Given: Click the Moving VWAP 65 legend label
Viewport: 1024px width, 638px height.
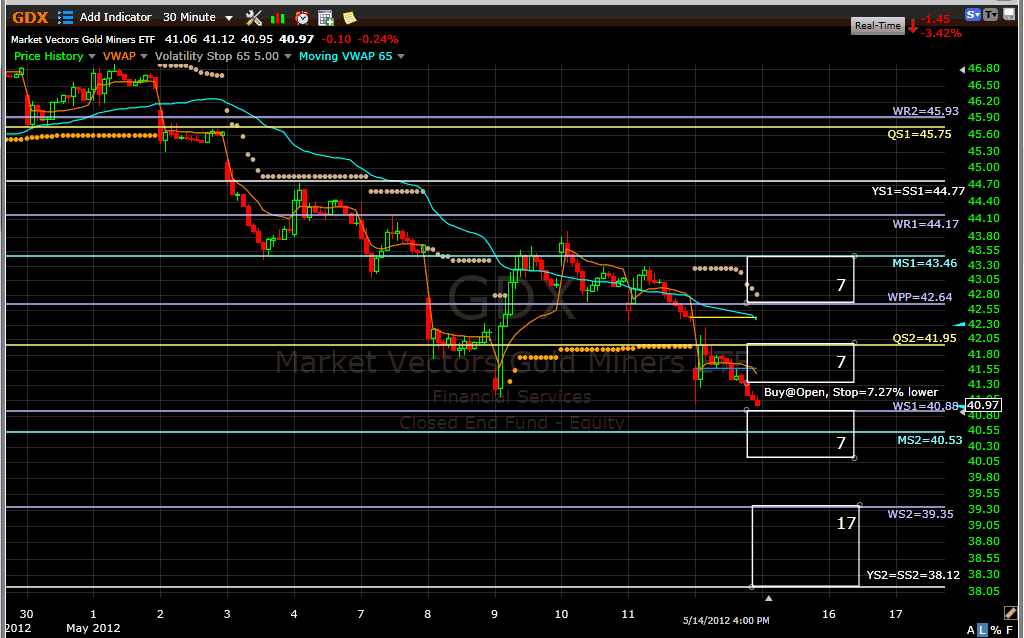Looking at the screenshot, I should 345,56.
